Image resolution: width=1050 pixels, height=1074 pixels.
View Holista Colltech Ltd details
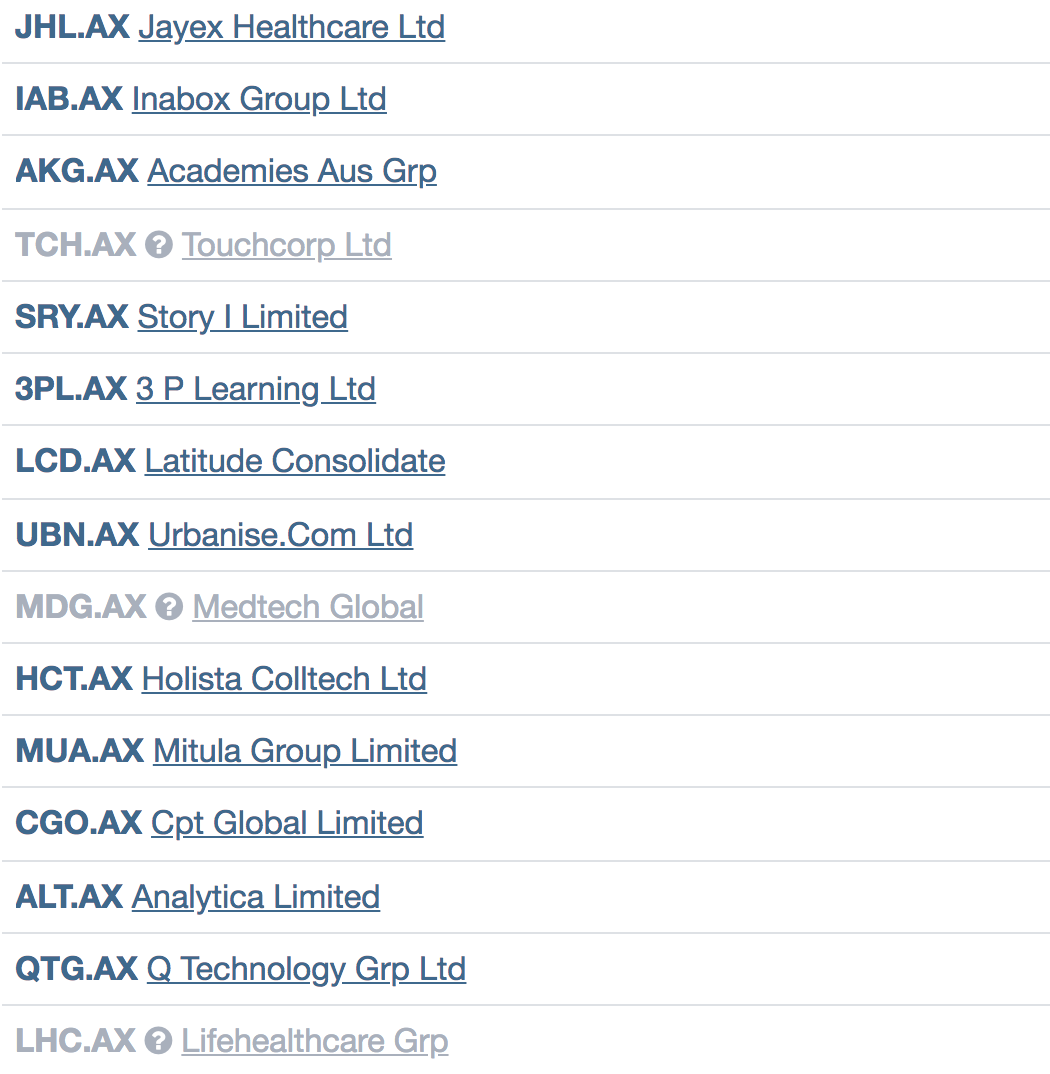point(284,679)
